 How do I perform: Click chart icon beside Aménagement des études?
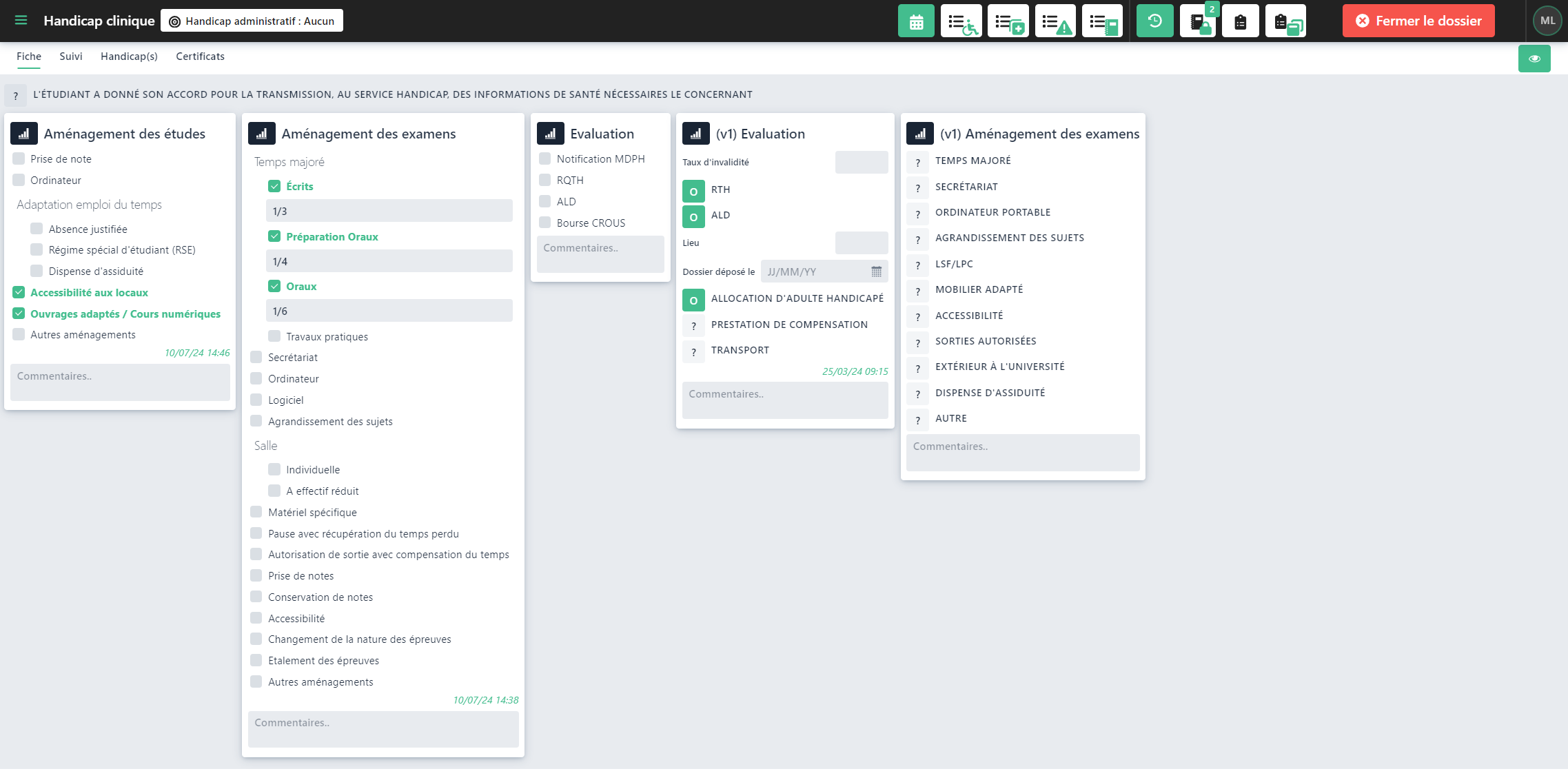[x=24, y=134]
